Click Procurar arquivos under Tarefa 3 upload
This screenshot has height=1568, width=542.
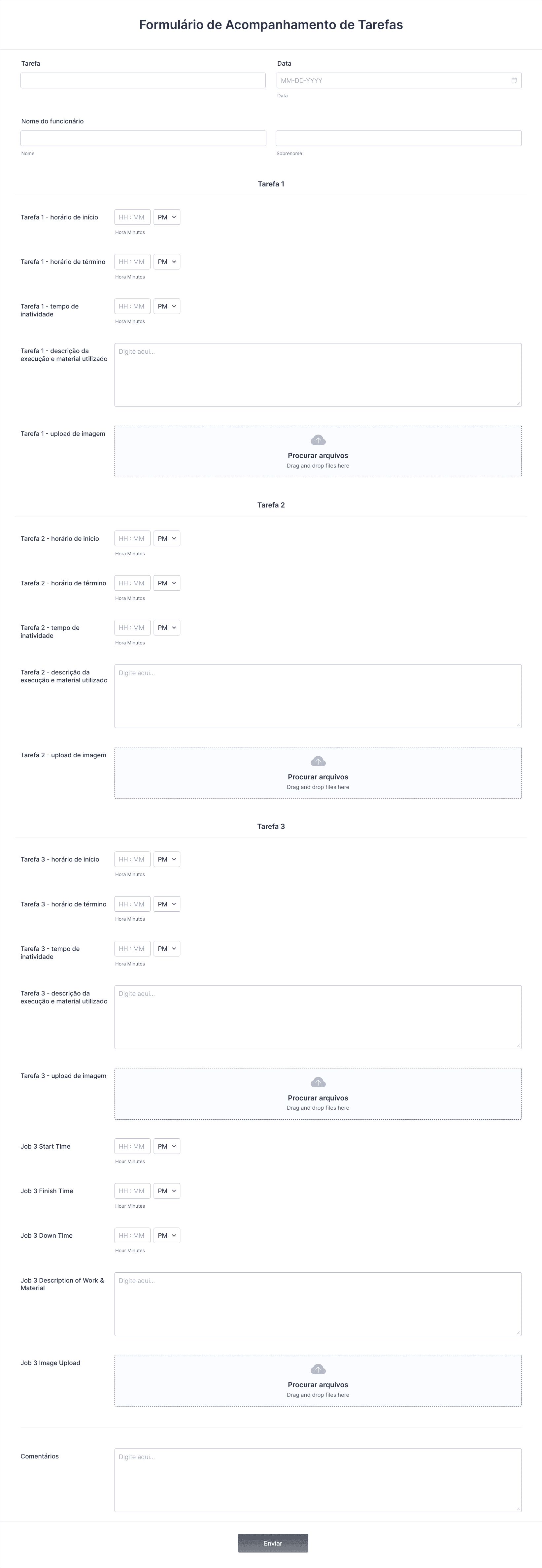tap(318, 1098)
